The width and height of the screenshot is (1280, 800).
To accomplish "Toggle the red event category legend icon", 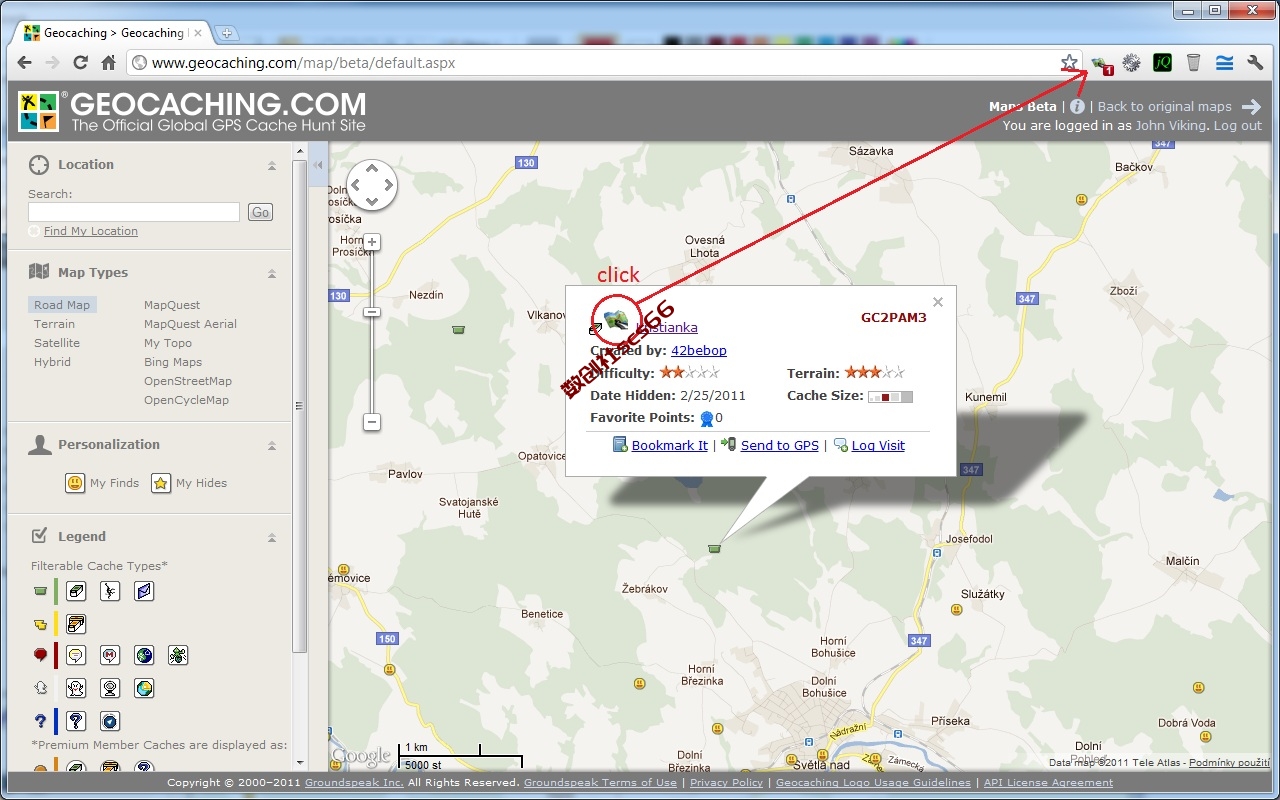I will coord(41,656).
